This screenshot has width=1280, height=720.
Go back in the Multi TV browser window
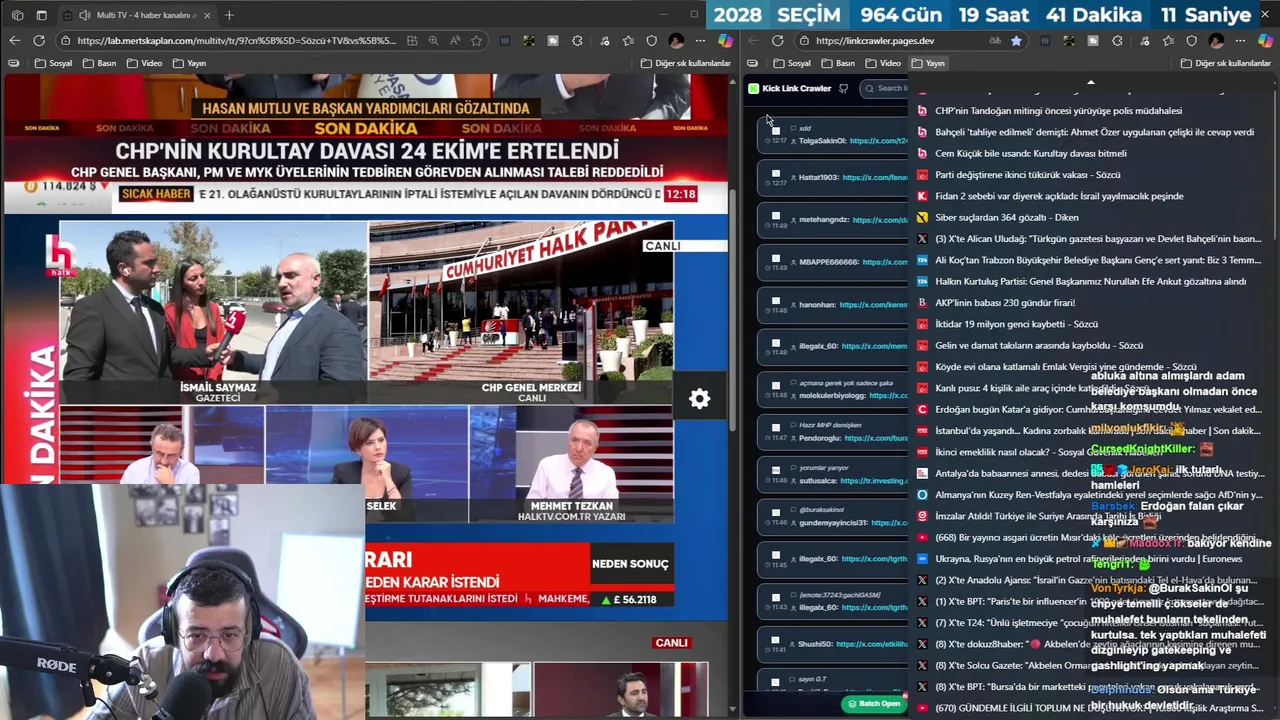(x=14, y=41)
